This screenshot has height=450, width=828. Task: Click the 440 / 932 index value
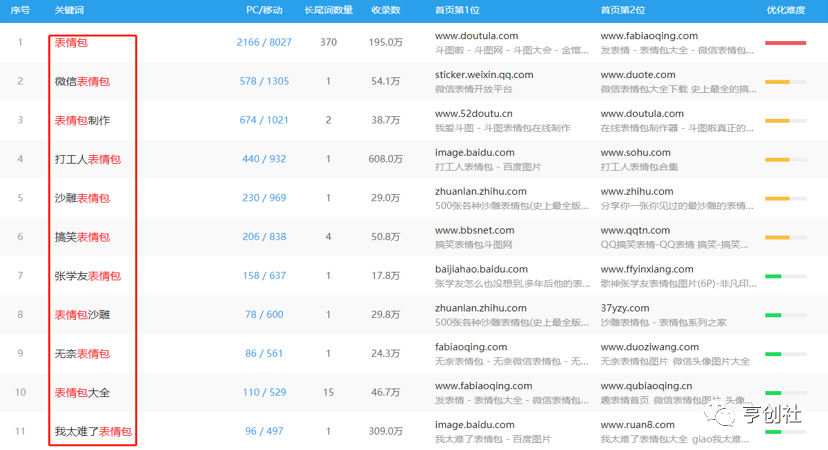pyautogui.click(x=264, y=159)
